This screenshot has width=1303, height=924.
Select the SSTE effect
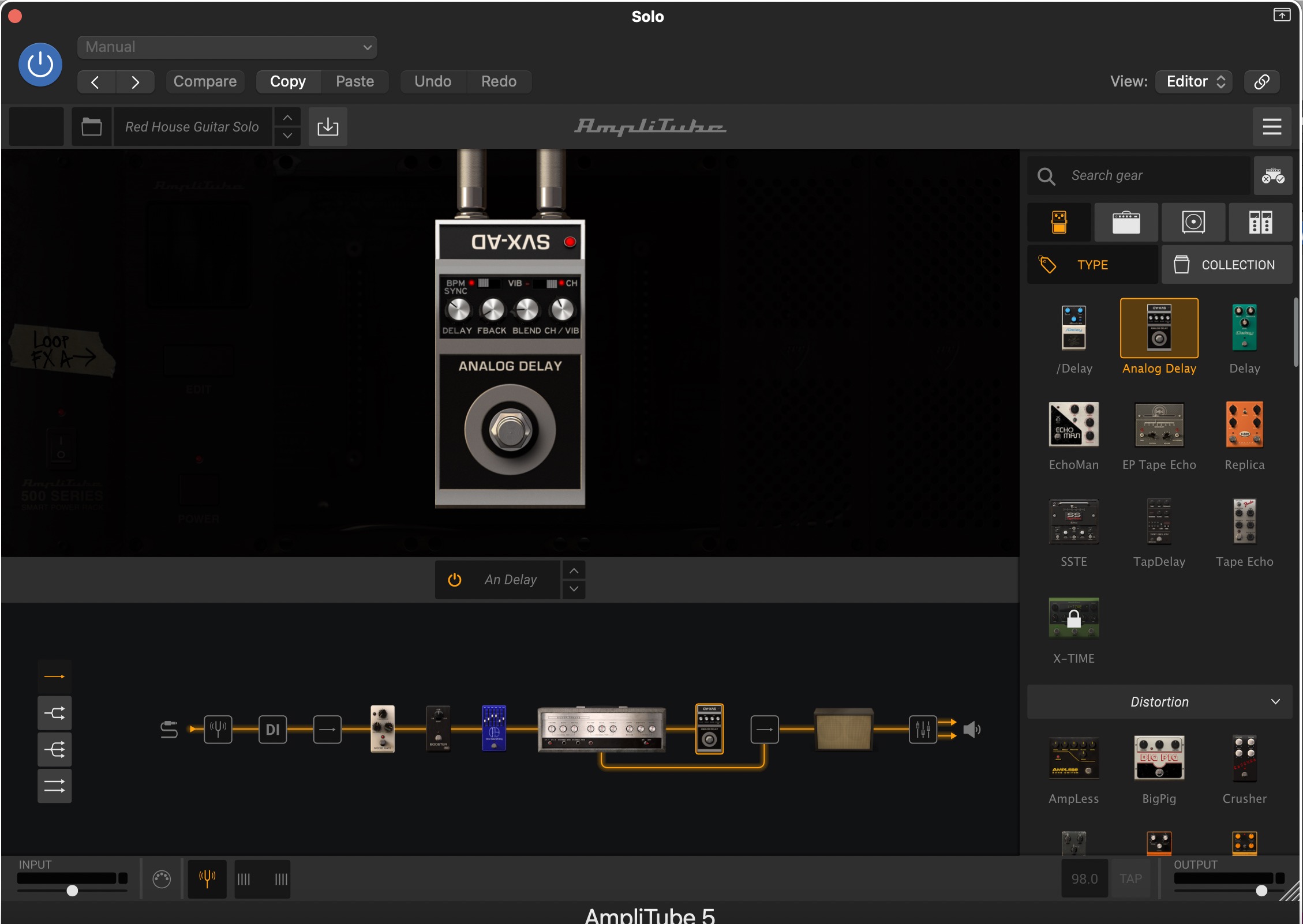point(1074,521)
